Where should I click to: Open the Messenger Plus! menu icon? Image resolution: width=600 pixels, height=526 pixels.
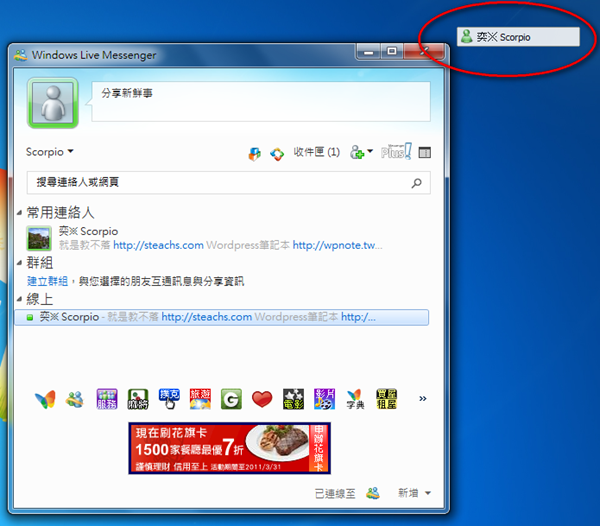396,151
